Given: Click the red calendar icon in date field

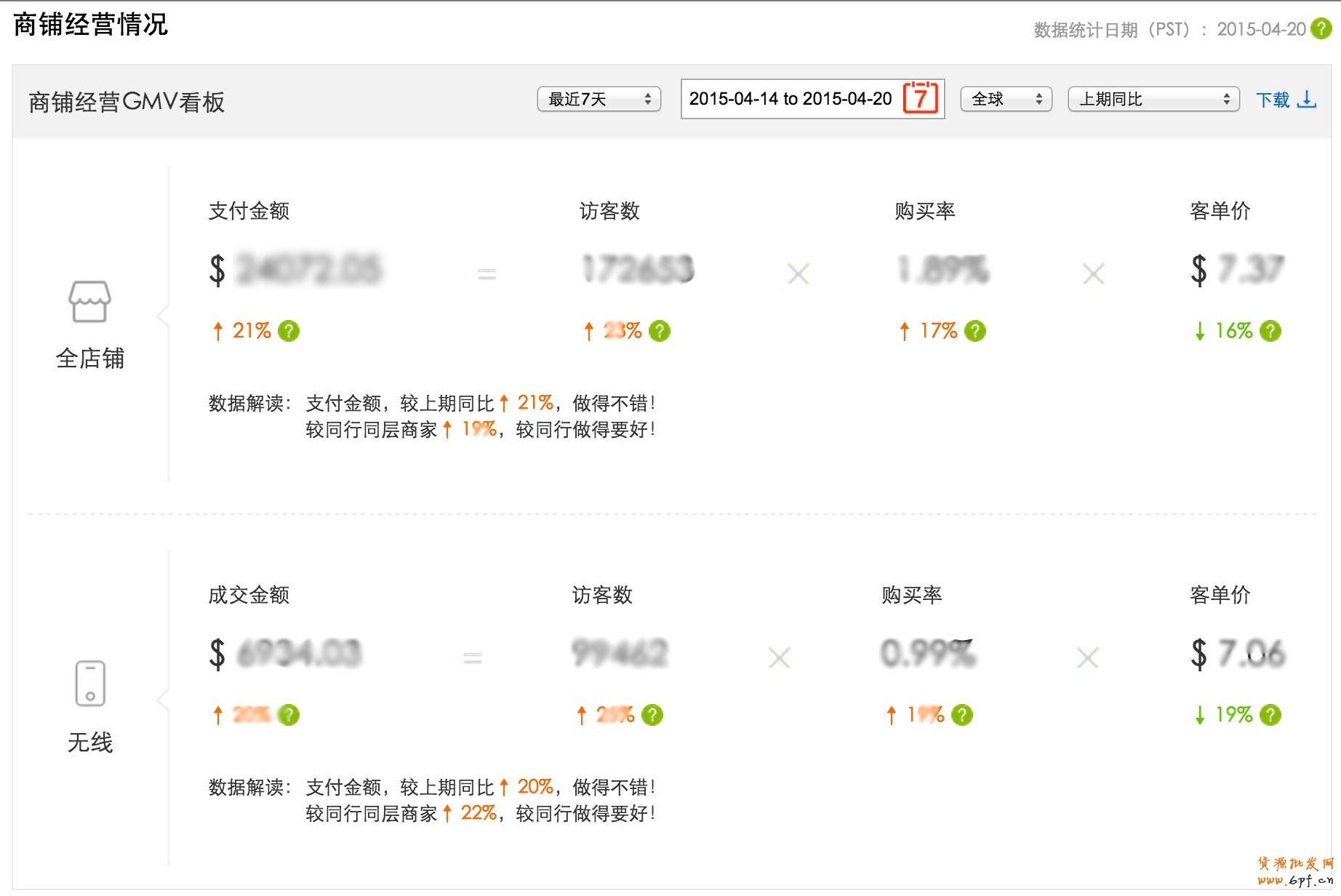Looking at the screenshot, I should tap(920, 98).
